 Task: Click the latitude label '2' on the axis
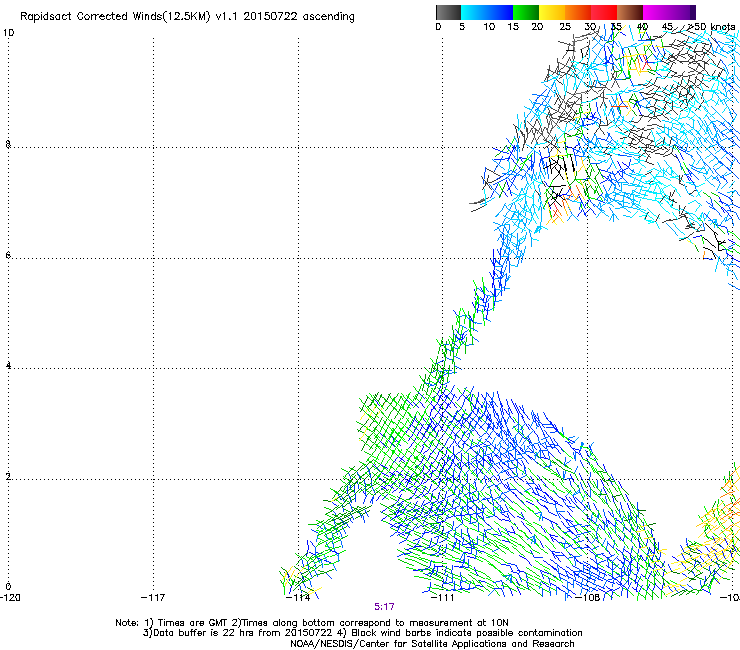point(8,476)
